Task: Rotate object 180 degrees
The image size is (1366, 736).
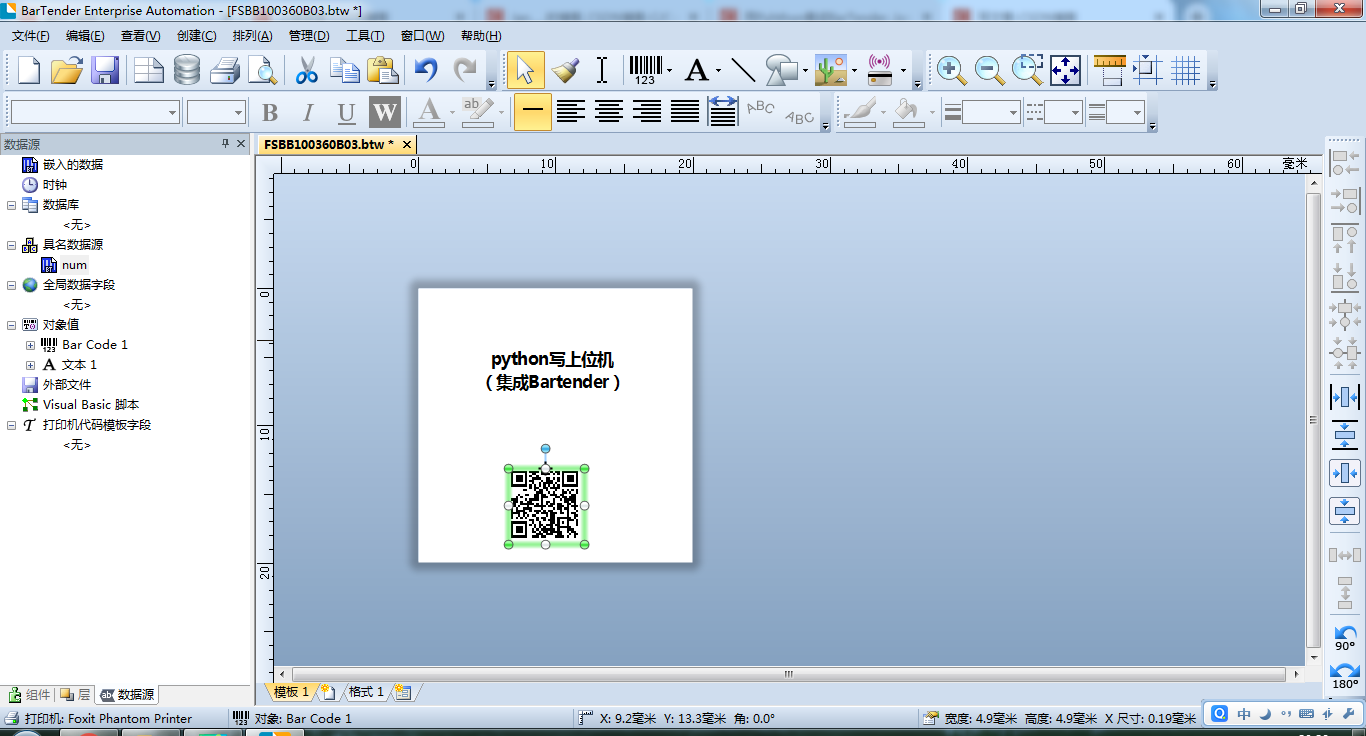Action: click(1345, 677)
